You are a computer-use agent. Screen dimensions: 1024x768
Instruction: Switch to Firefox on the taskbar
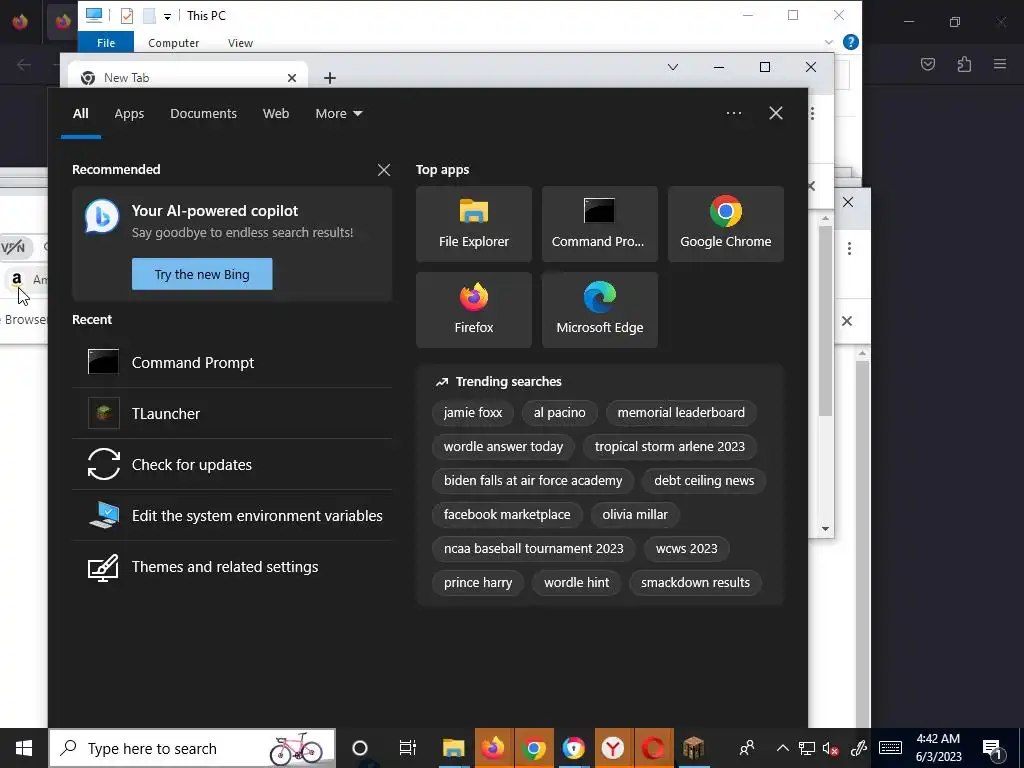494,748
